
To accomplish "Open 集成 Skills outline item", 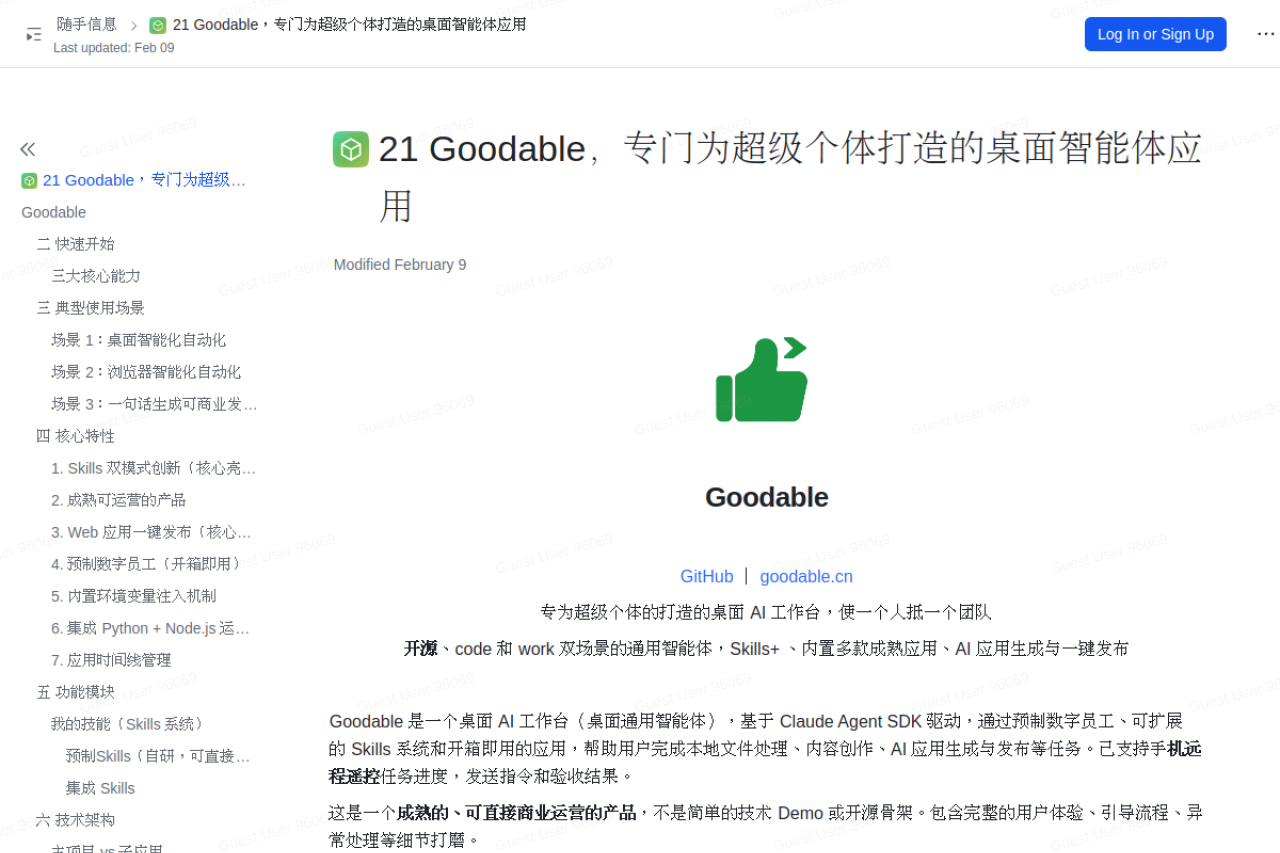I will (x=100, y=788).
